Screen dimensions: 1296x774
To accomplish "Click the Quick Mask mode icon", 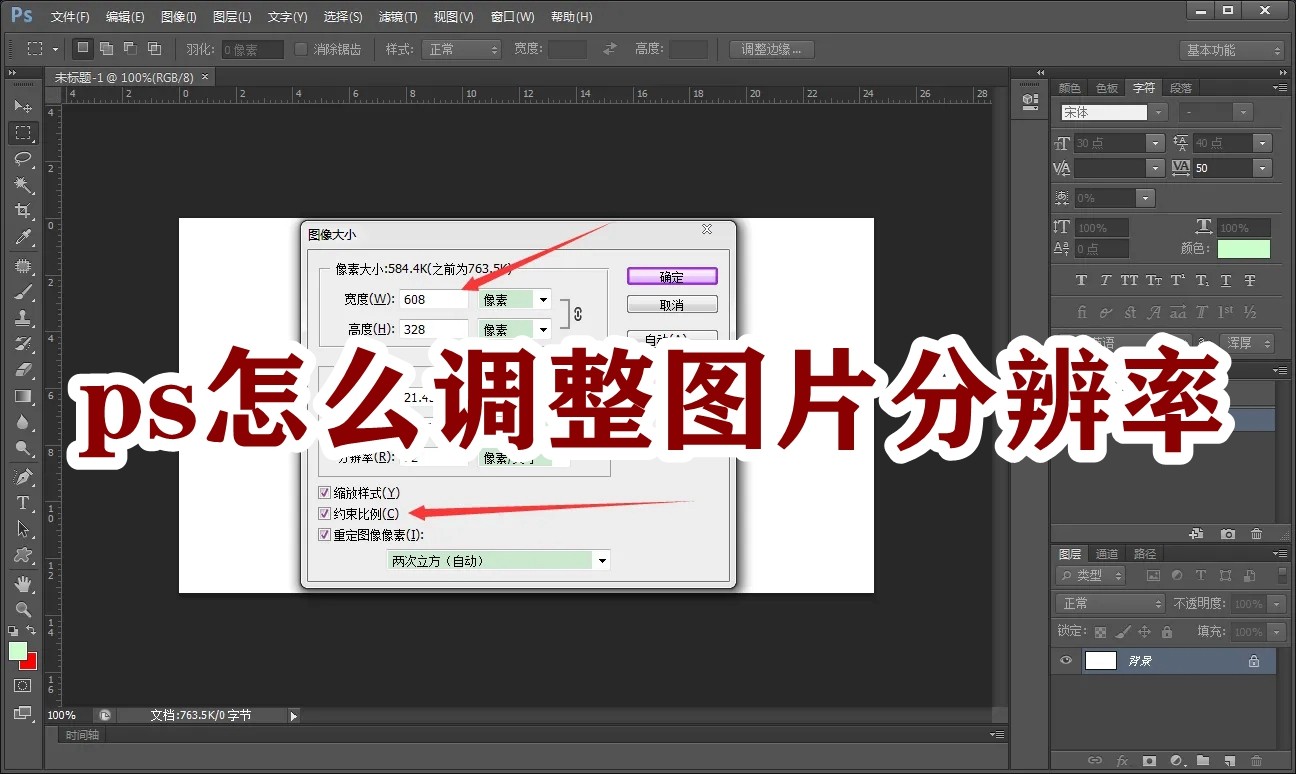I will point(23,686).
